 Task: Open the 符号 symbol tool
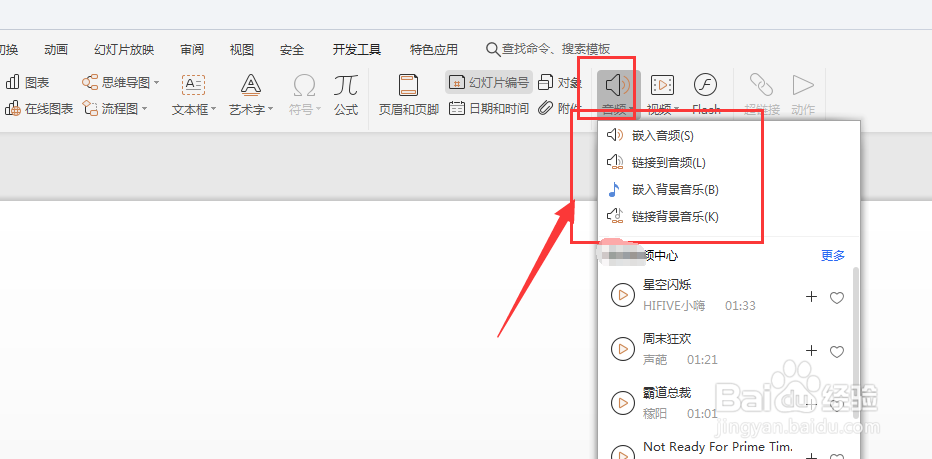coord(304,95)
